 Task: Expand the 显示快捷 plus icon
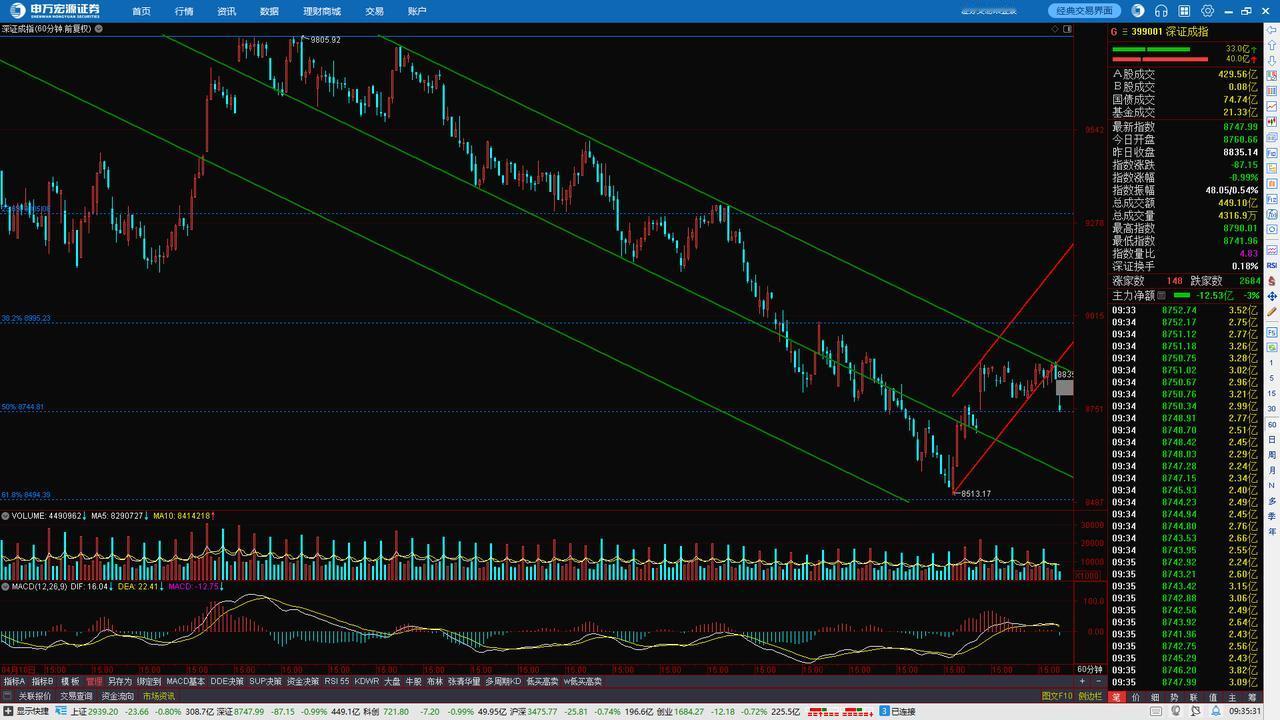click(8, 712)
